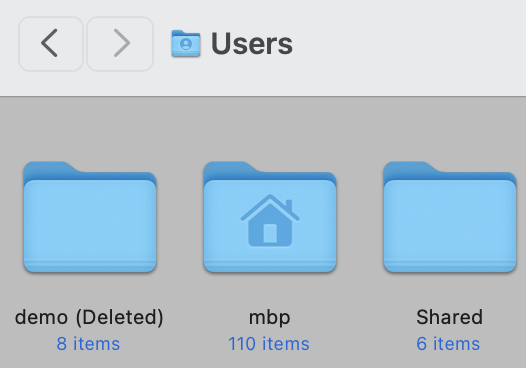The height and width of the screenshot is (368, 526).
Task: Click the "110 items" count under mbp
Action: pos(269,344)
